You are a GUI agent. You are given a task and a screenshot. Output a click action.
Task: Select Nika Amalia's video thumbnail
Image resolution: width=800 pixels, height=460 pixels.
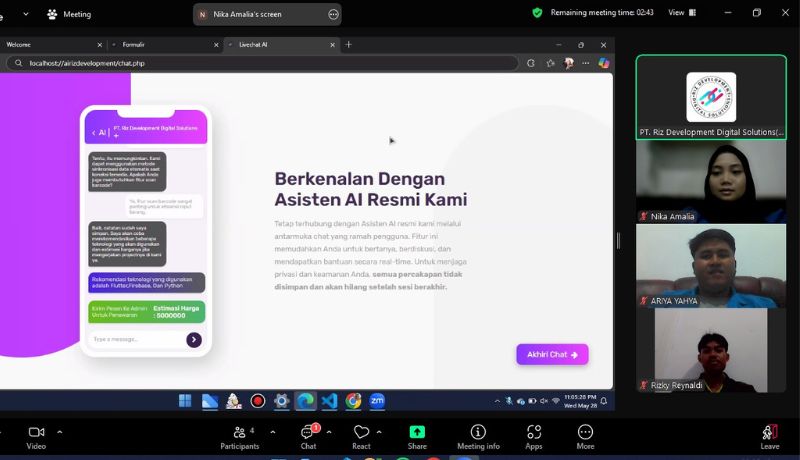coord(711,182)
